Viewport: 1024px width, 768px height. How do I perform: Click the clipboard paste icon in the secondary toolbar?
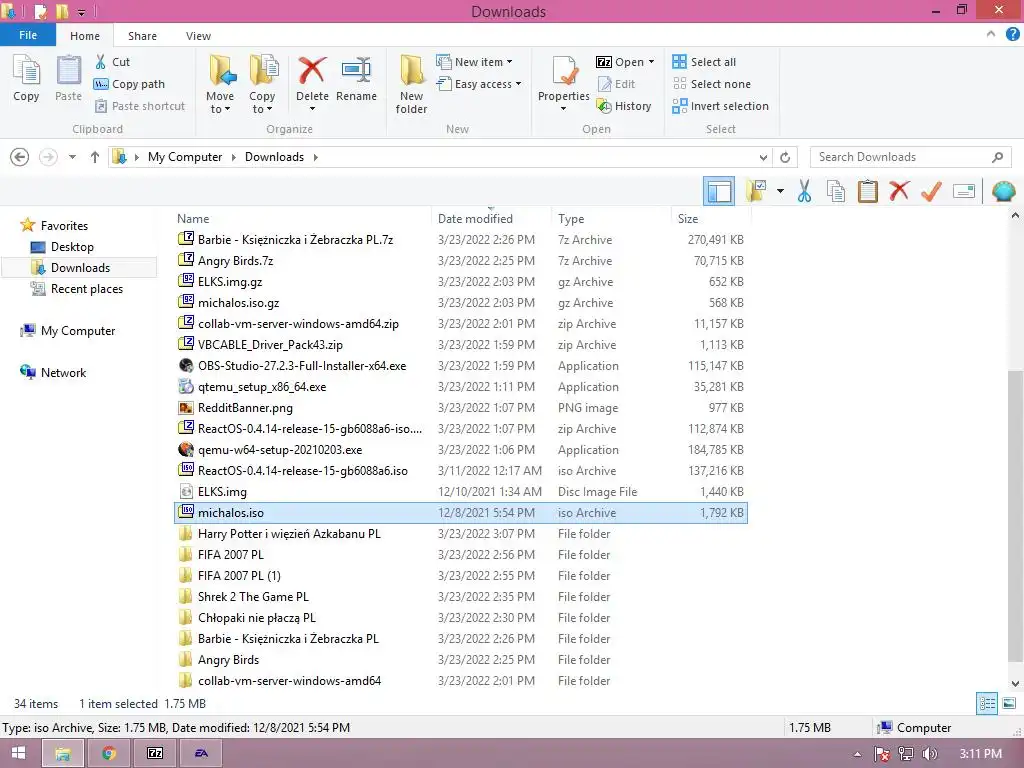tap(867, 191)
